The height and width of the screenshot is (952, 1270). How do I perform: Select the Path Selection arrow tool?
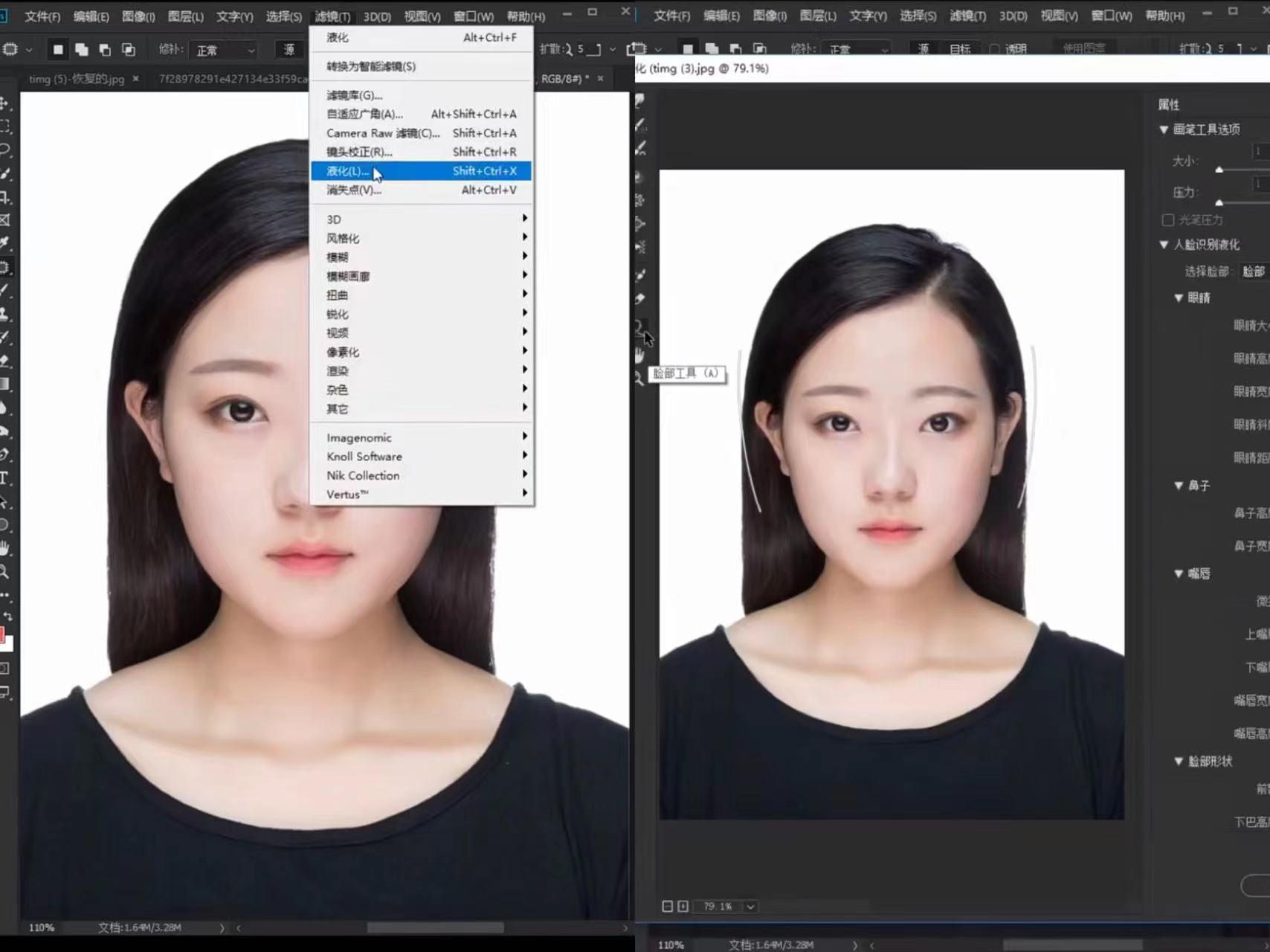pos(4,501)
